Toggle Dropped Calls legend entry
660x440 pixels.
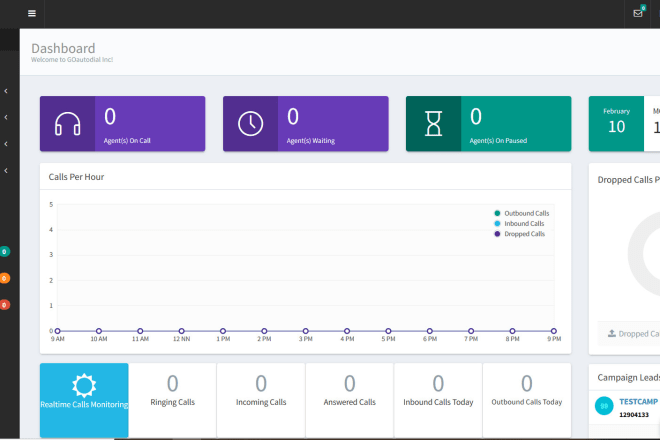(x=519, y=234)
